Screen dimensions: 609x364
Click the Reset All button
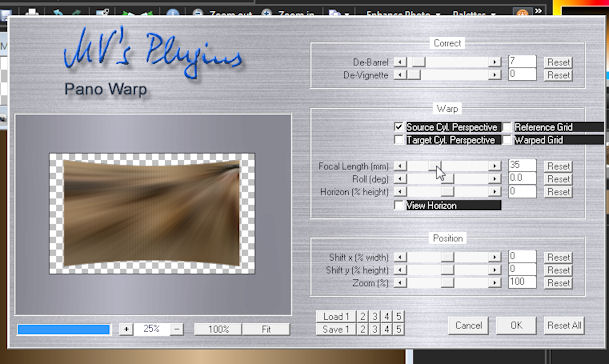(x=564, y=326)
